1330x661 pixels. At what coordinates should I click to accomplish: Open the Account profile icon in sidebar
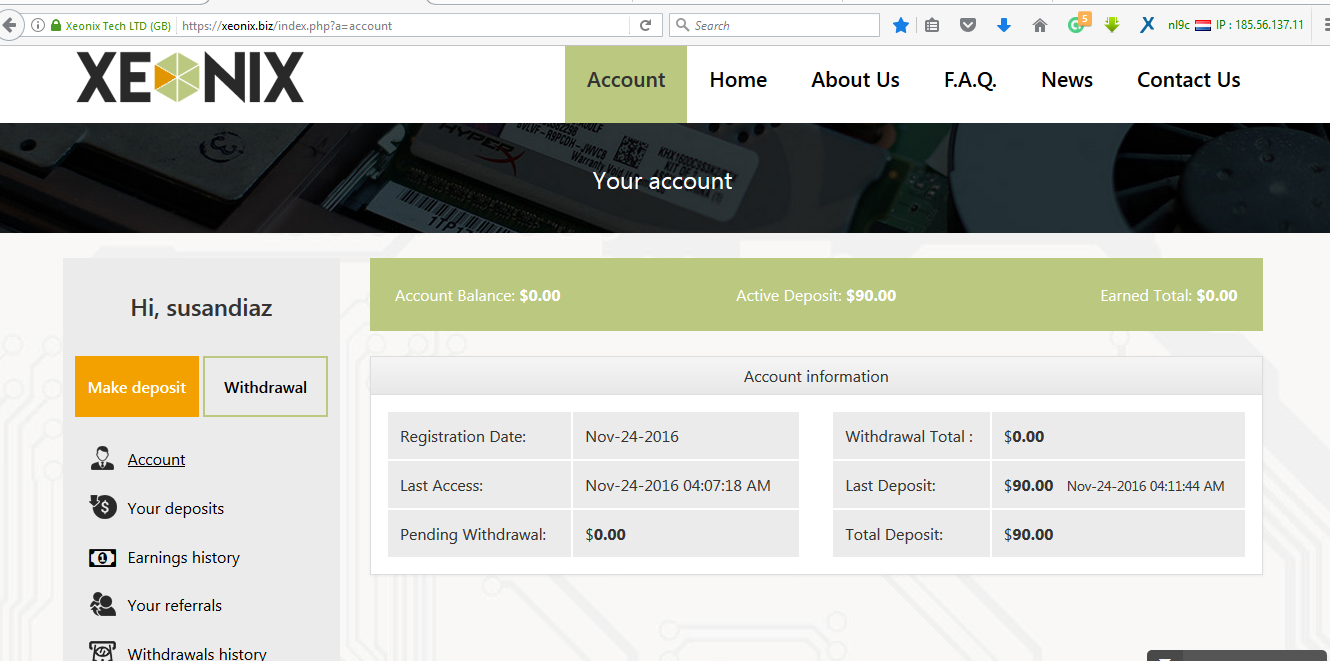click(x=102, y=458)
